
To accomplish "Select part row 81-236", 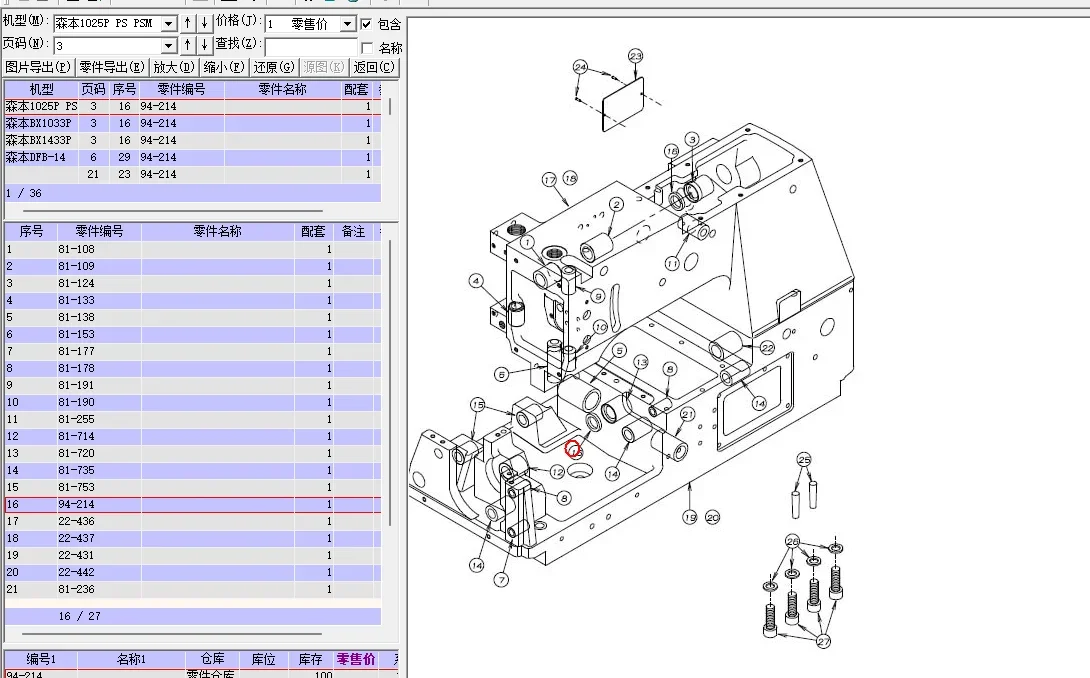I will [x=193, y=589].
